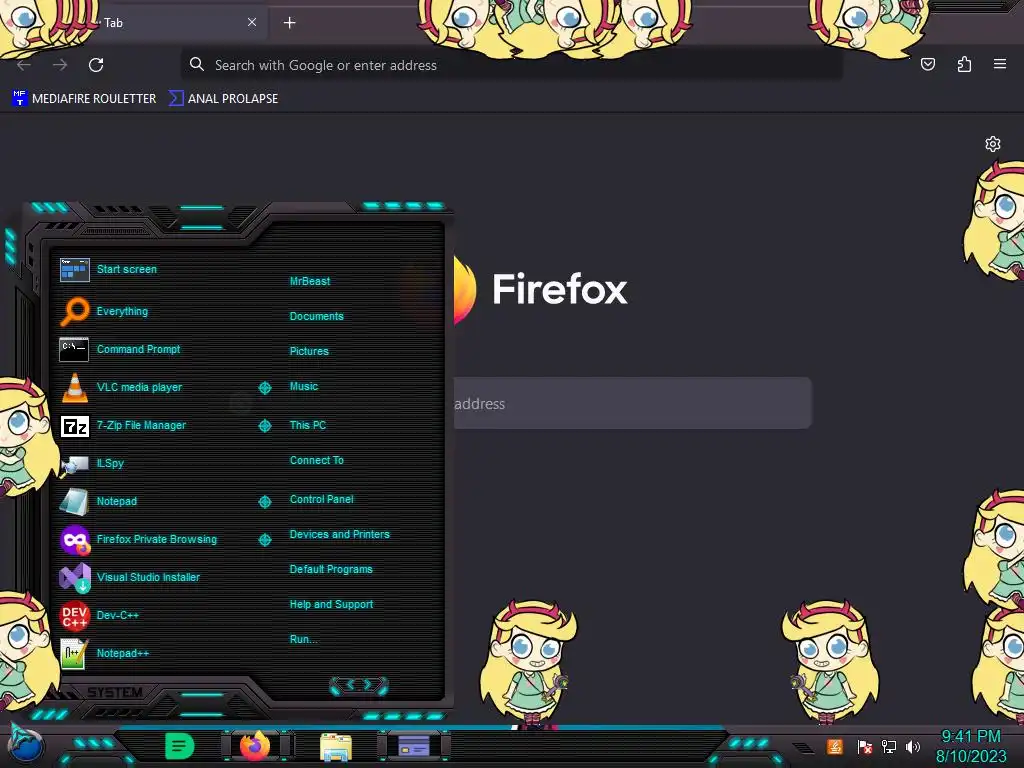Open new tab personalize gear icon
Viewport: 1024px width, 768px height.
click(993, 144)
